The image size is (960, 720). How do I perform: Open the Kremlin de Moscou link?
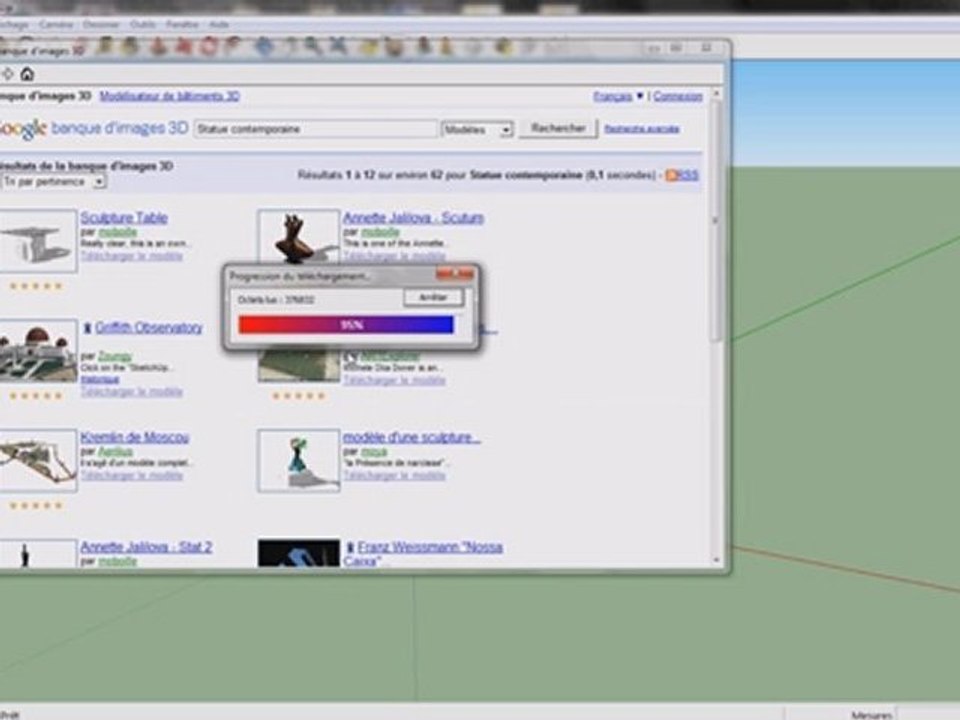(135, 437)
